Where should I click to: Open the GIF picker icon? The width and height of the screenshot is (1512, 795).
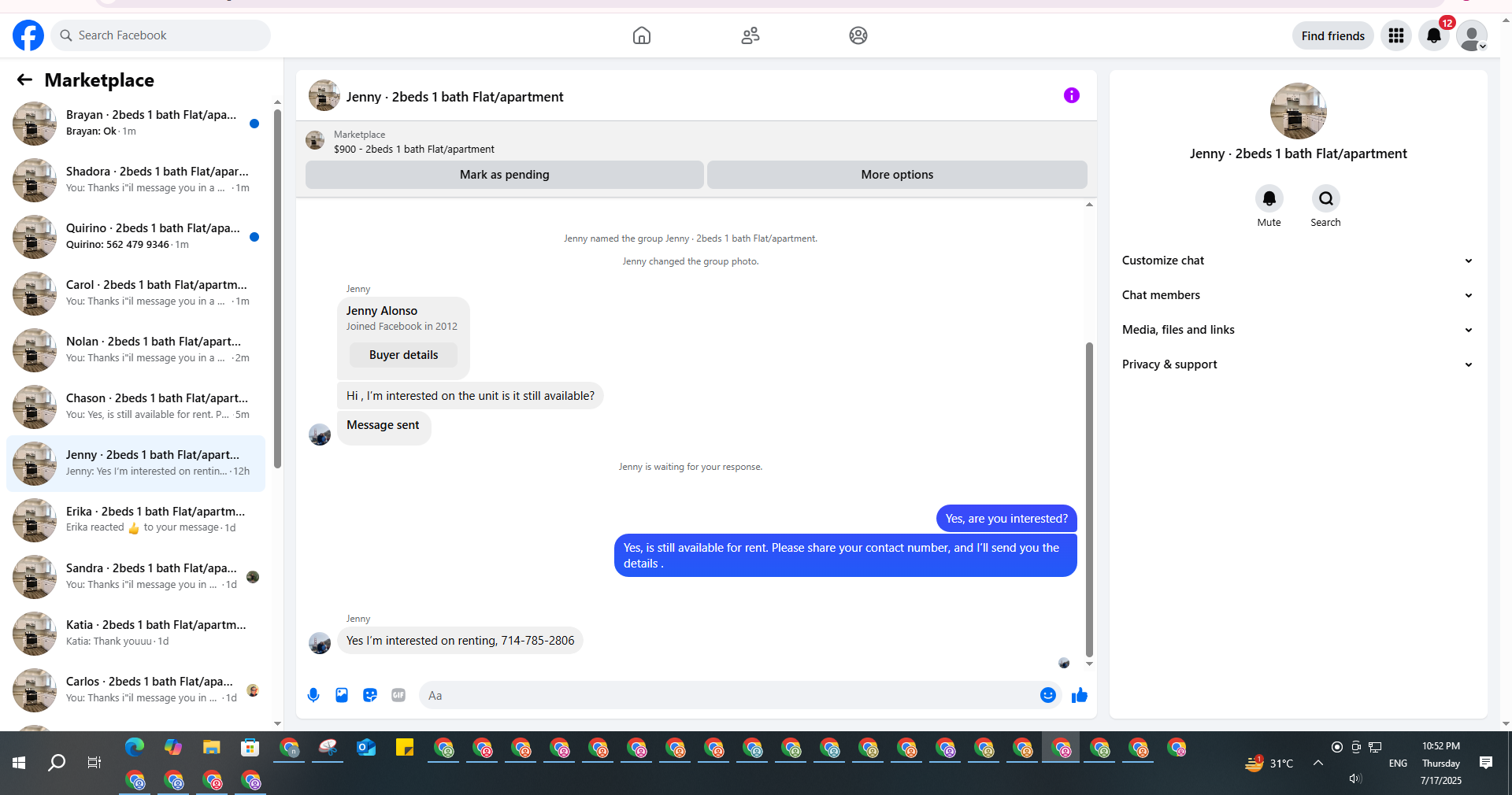[x=398, y=695]
